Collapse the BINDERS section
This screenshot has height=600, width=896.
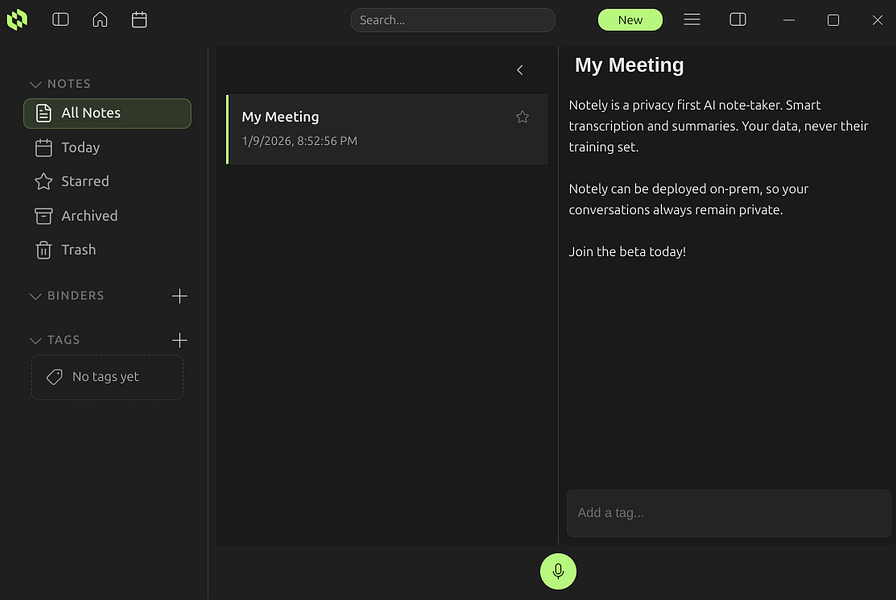pyautogui.click(x=35, y=297)
